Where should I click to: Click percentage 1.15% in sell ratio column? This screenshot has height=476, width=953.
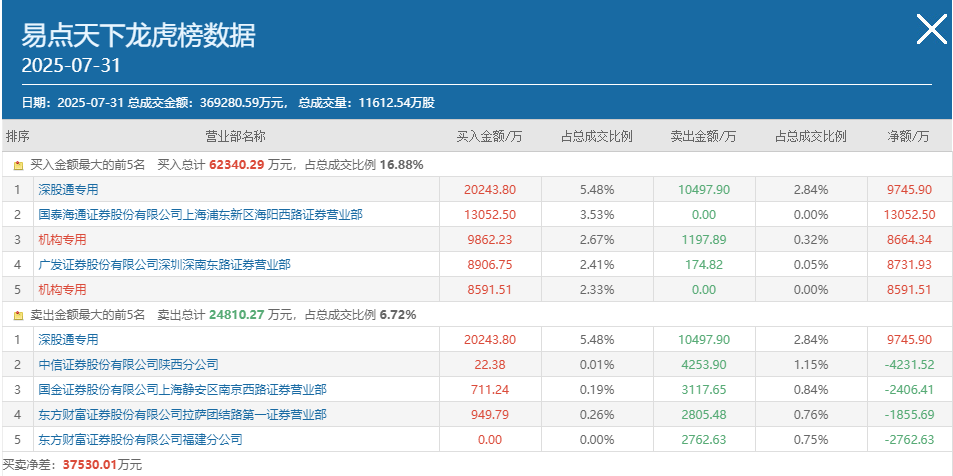click(811, 365)
